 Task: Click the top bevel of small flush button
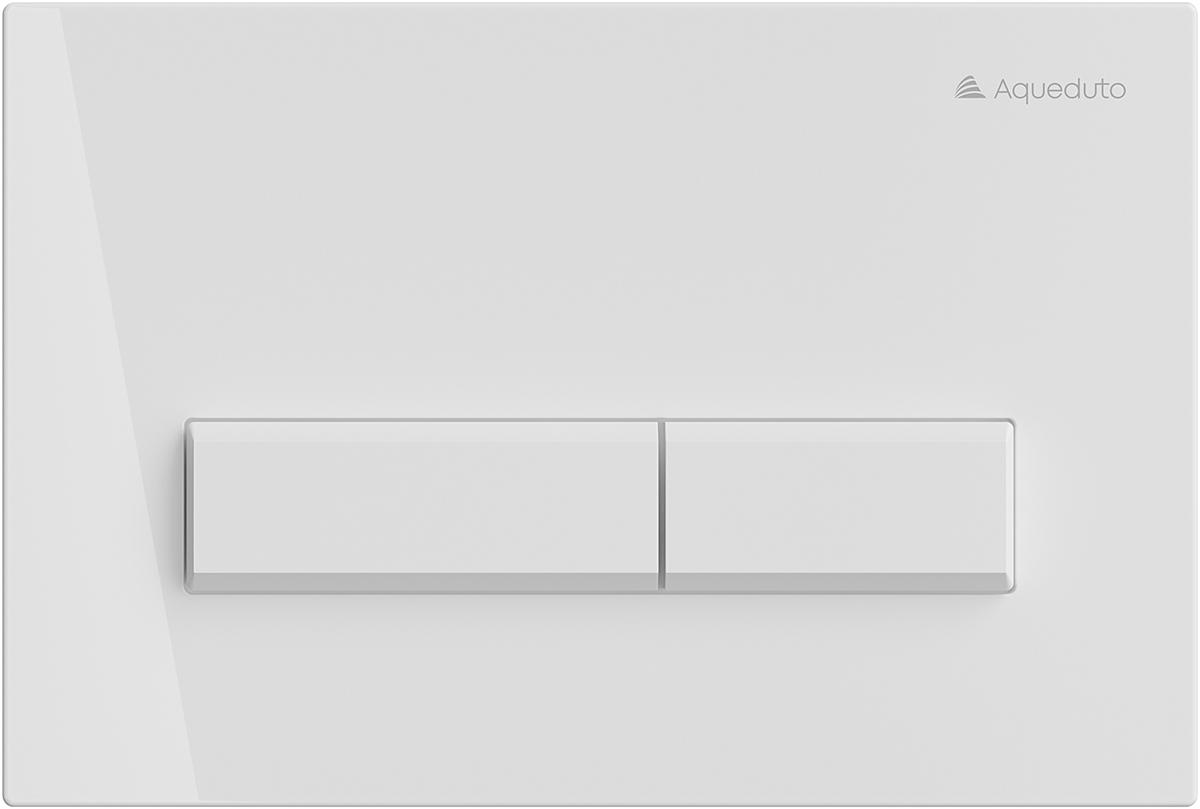[x=839, y=432]
